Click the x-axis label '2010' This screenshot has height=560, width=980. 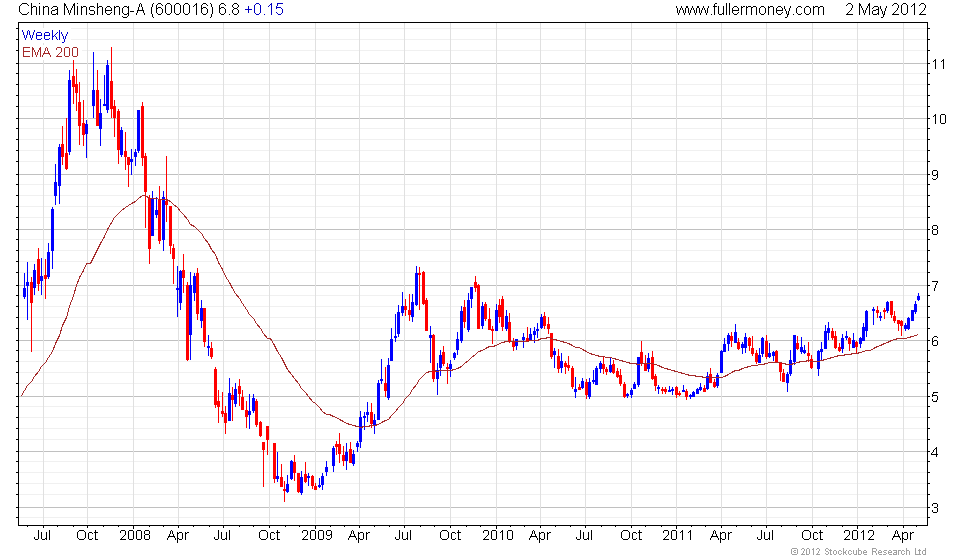[498, 535]
